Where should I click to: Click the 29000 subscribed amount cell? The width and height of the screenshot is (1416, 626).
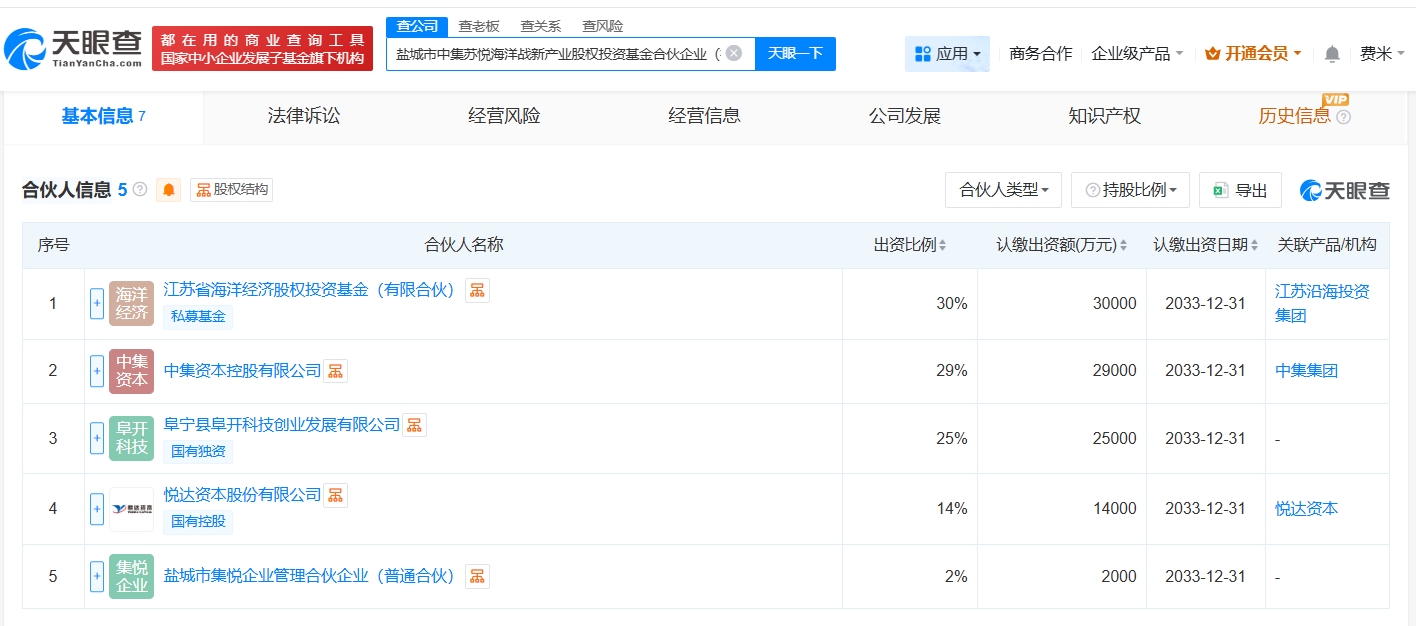[x=1062, y=371]
